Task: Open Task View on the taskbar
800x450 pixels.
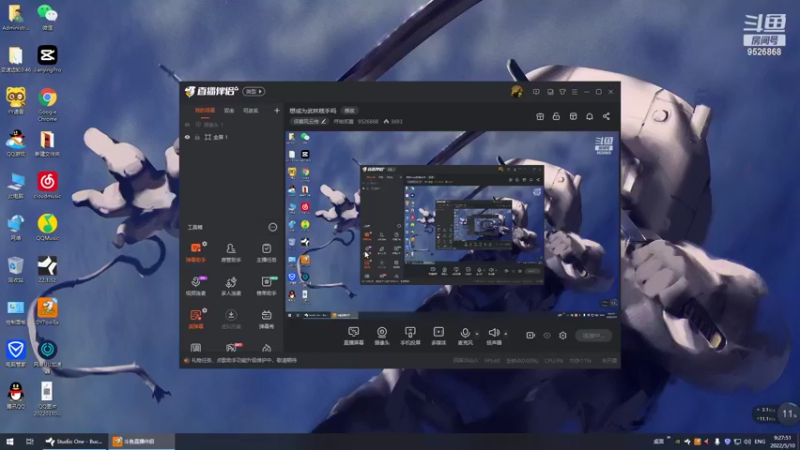Action: point(30,441)
